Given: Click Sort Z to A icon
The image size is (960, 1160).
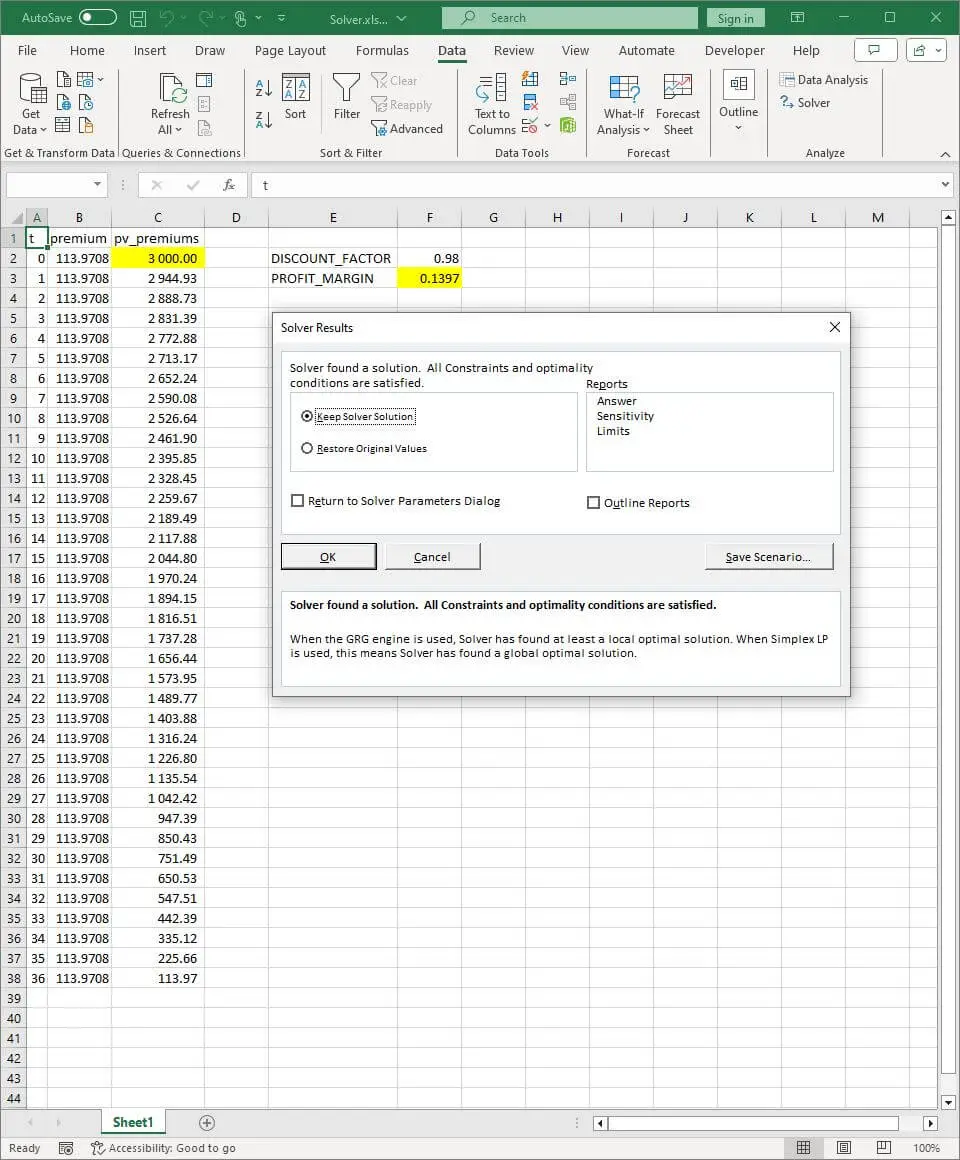Looking at the screenshot, I should click(x=263, y=119).
